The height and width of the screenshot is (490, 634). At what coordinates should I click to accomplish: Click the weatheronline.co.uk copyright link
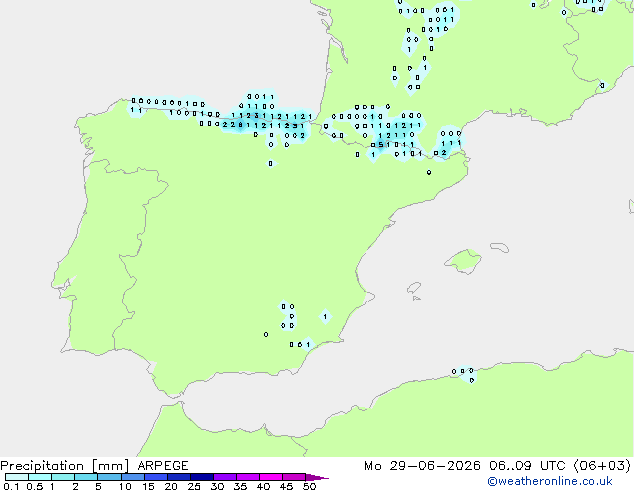tap(549, 481)
